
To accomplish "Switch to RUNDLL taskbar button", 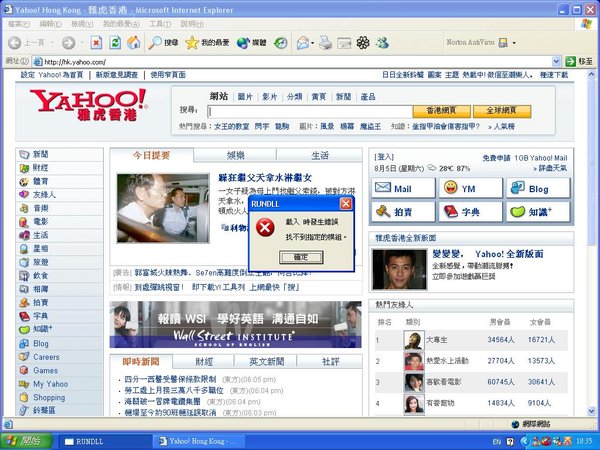I will (x=105, y=441).
